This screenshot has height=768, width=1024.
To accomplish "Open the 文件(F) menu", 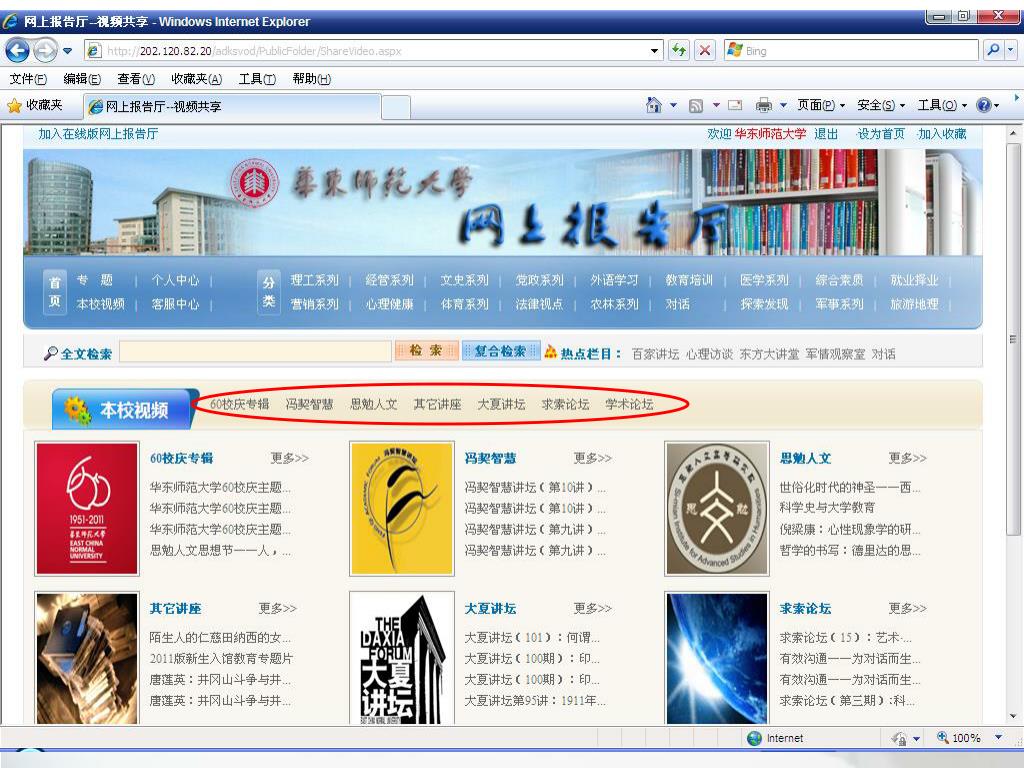I will point(28,79).
